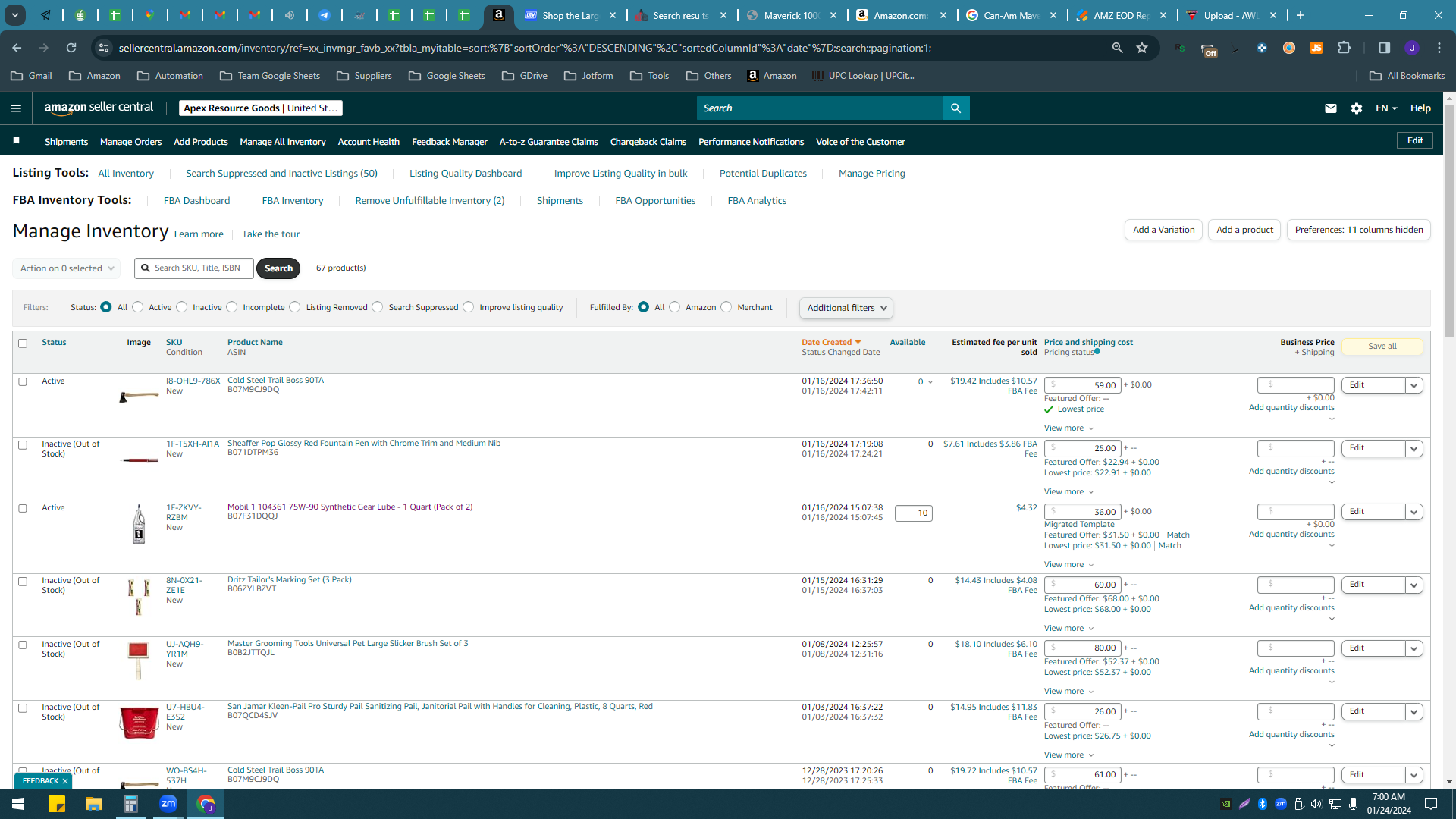Click the search magnifier button in header
Image resolution: width=1456 pixels, height=819 pixels.
click(x=955, y=108)
